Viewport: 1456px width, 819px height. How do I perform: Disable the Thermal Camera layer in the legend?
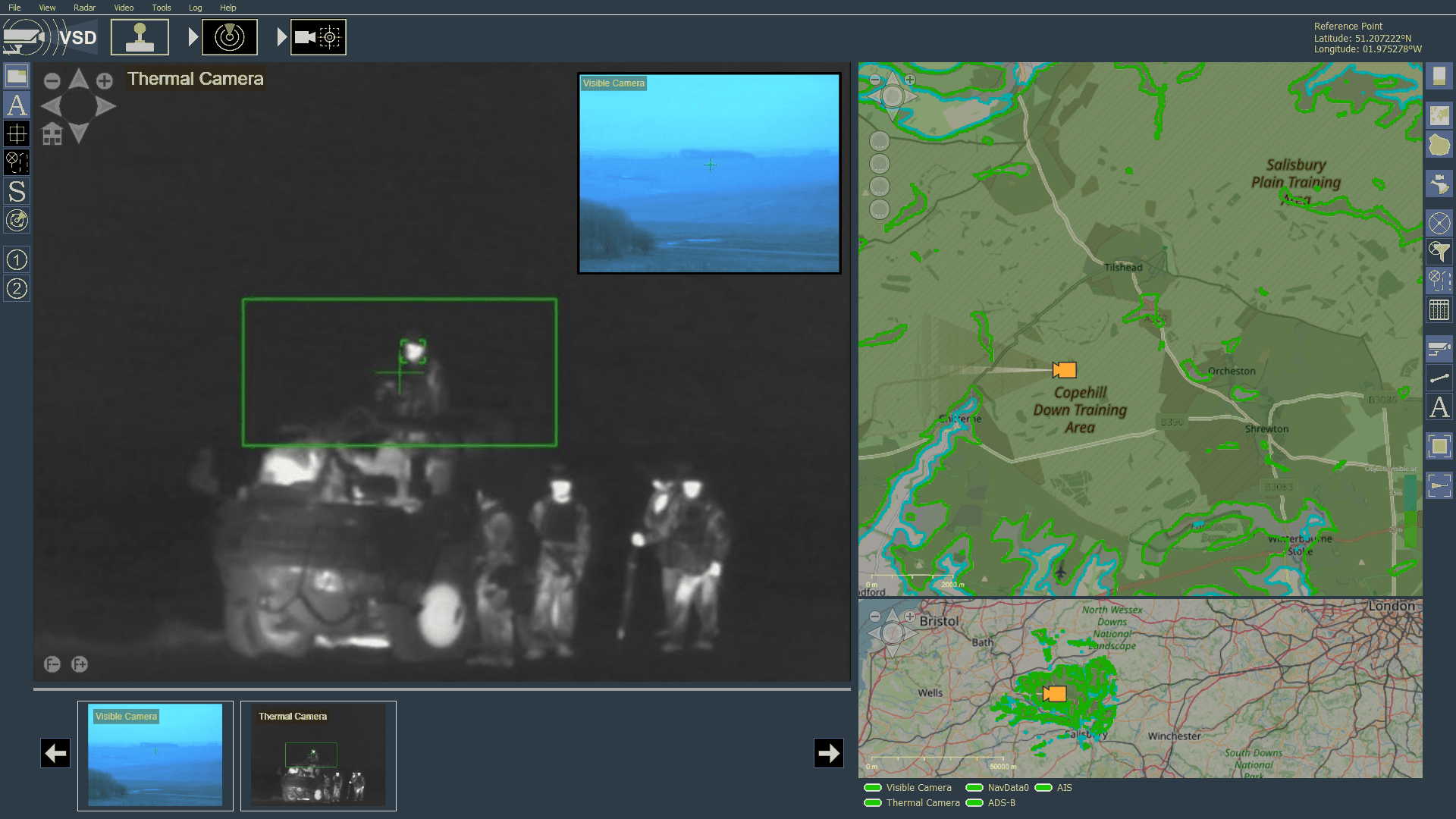click(x=873, y=802)
